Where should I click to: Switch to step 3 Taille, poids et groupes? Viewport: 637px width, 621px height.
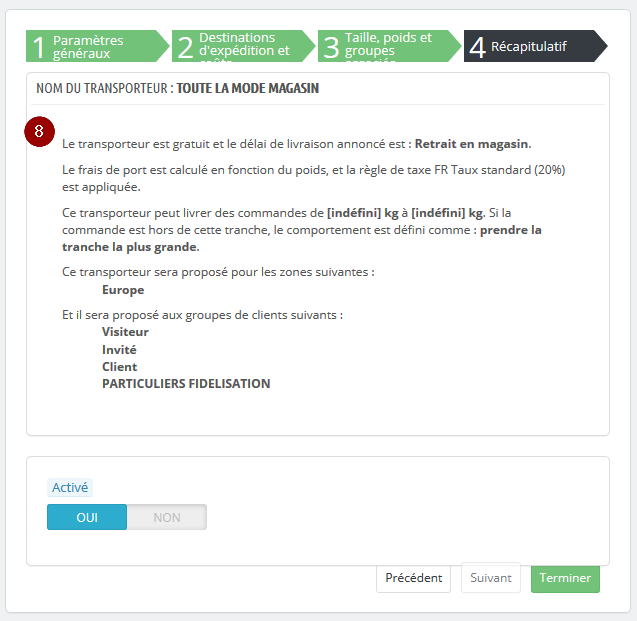(x=390, y=46)
